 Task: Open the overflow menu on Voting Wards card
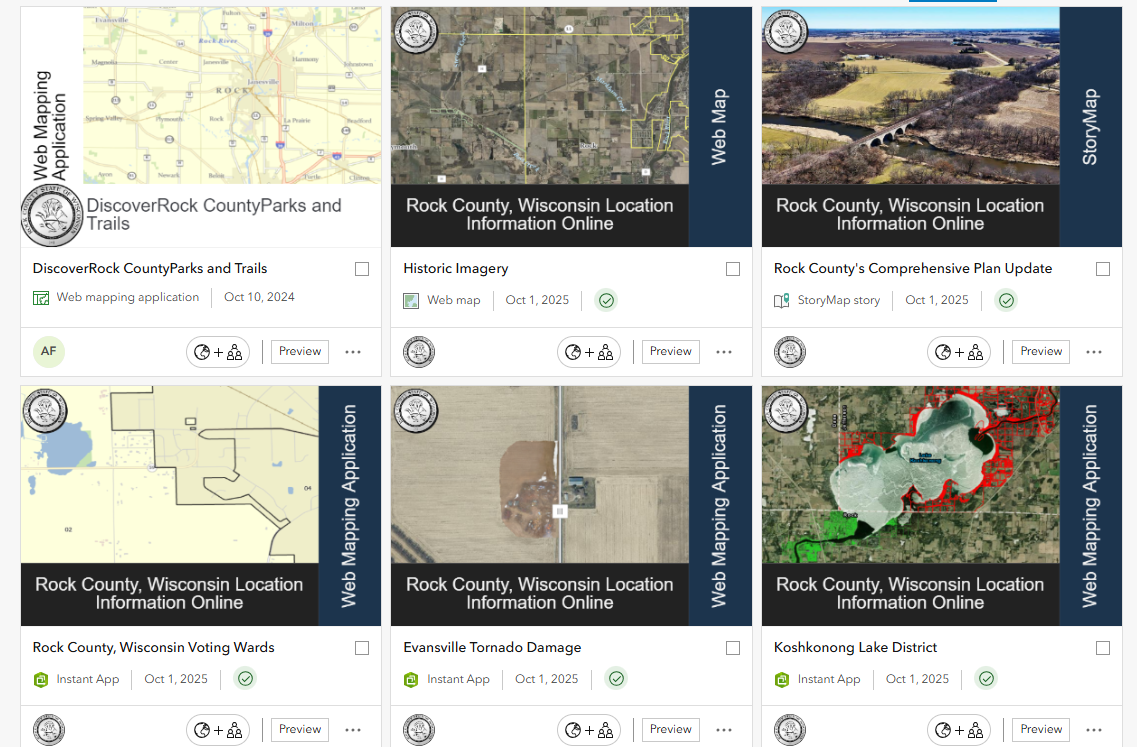[352, 729]
